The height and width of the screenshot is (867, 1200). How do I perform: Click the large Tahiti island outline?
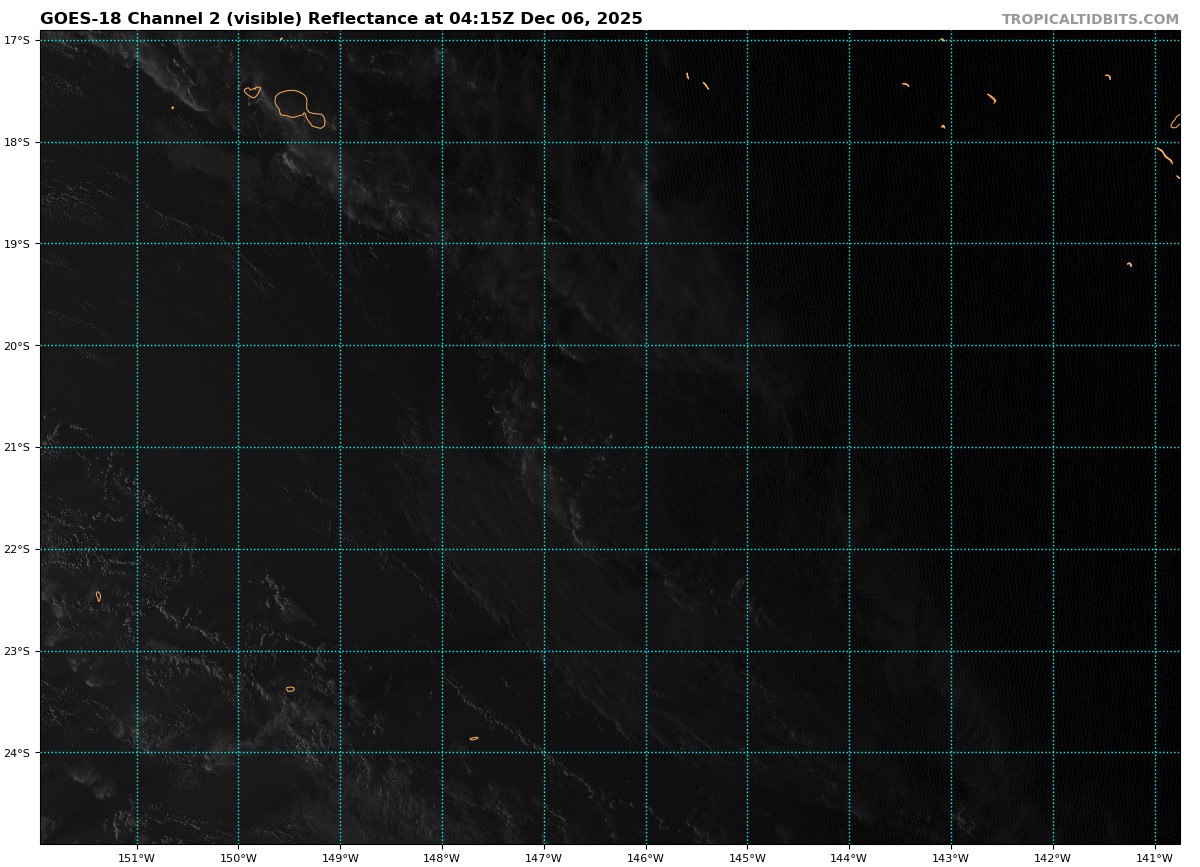point(292,103)
